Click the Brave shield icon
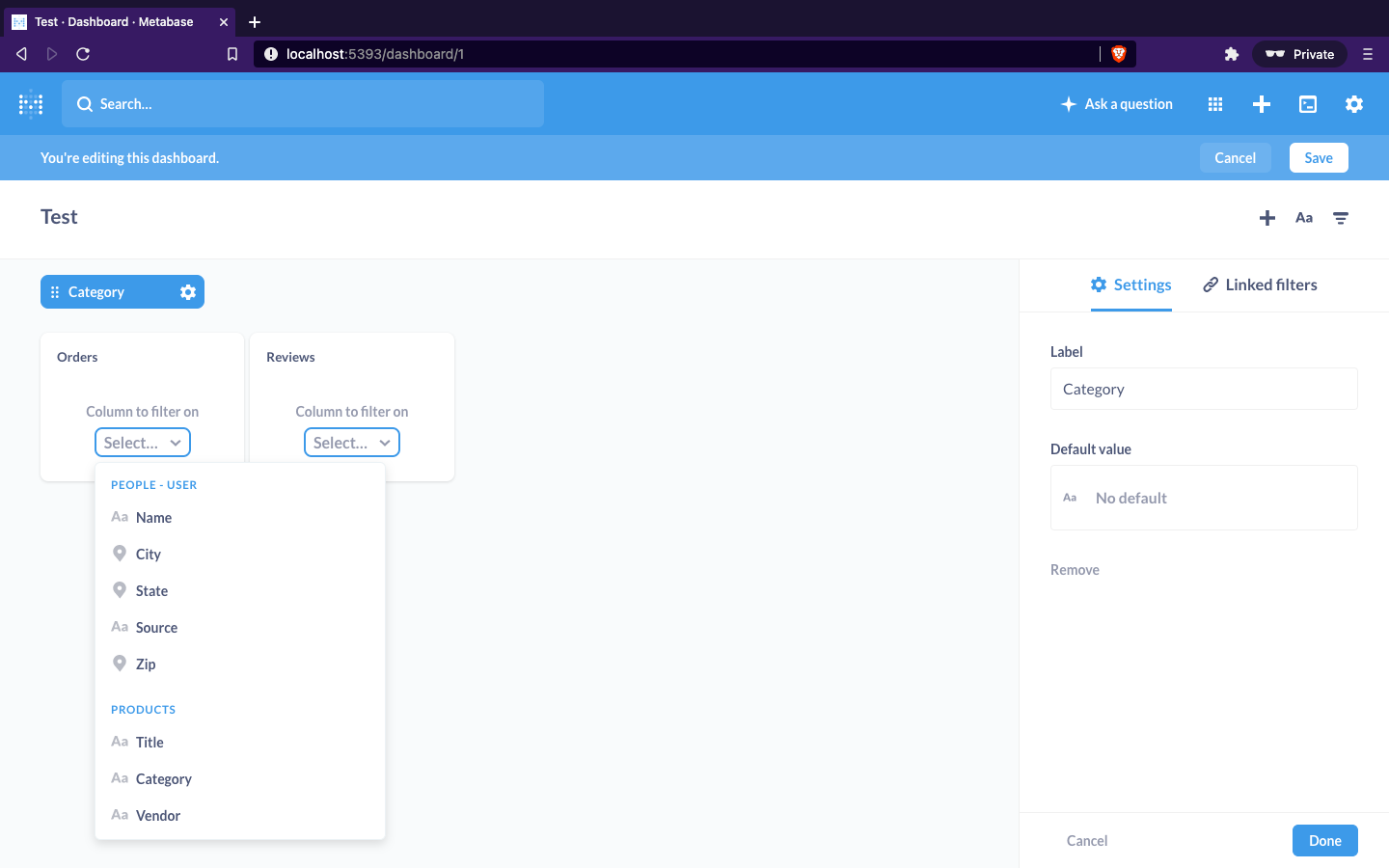This screenshot has width=1389, height=868. [x=1119, y=54]
